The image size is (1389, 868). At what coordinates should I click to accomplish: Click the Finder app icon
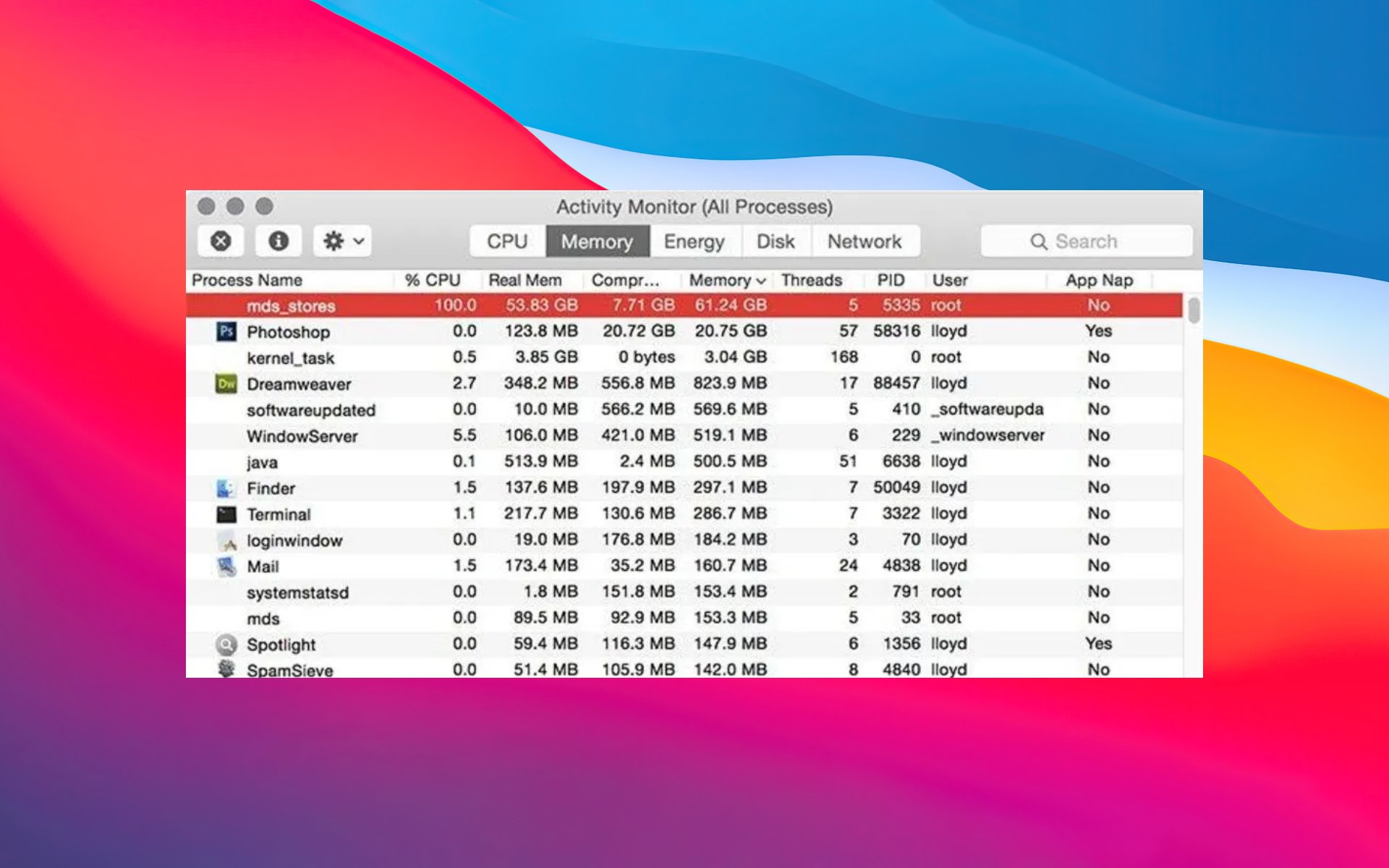tap(226, 488)
